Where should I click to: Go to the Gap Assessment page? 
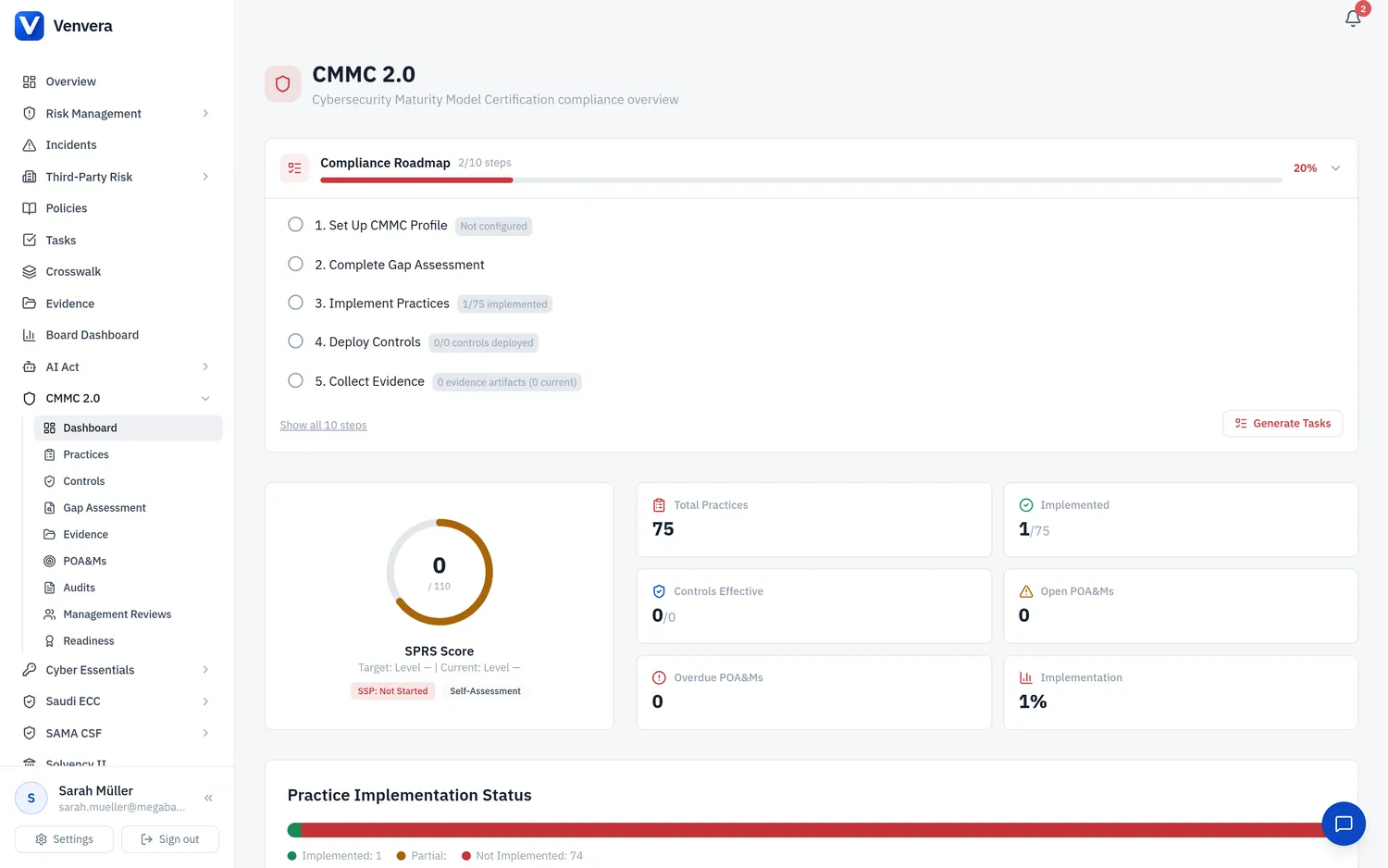129,508
